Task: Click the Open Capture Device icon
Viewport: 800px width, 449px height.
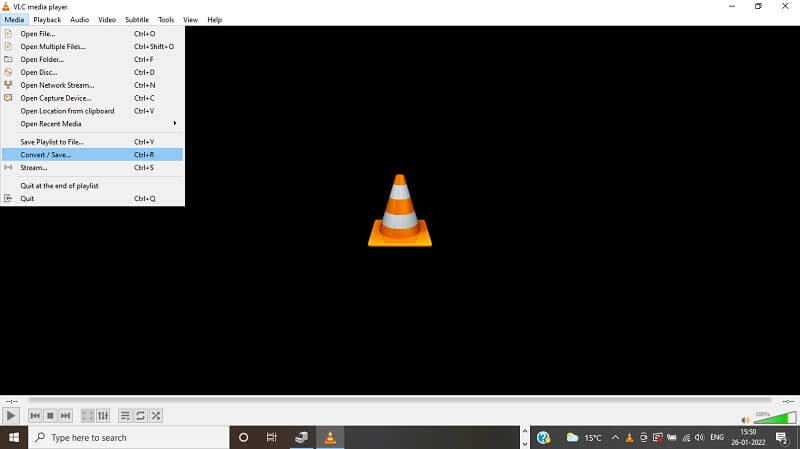Action: click(x=8, y=97)
